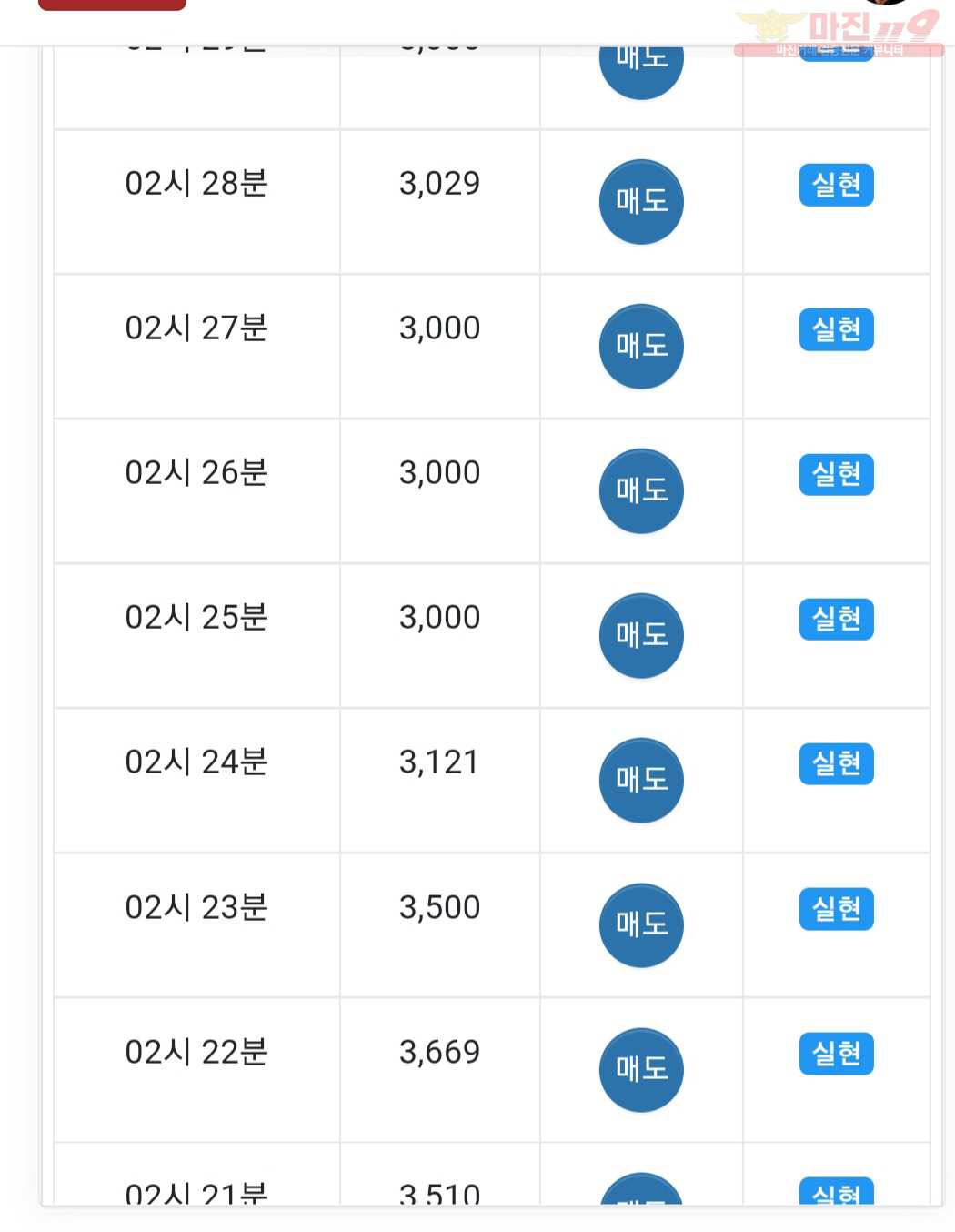Click the 매도 circle for 02시 26분

click(x=641, y=491)
